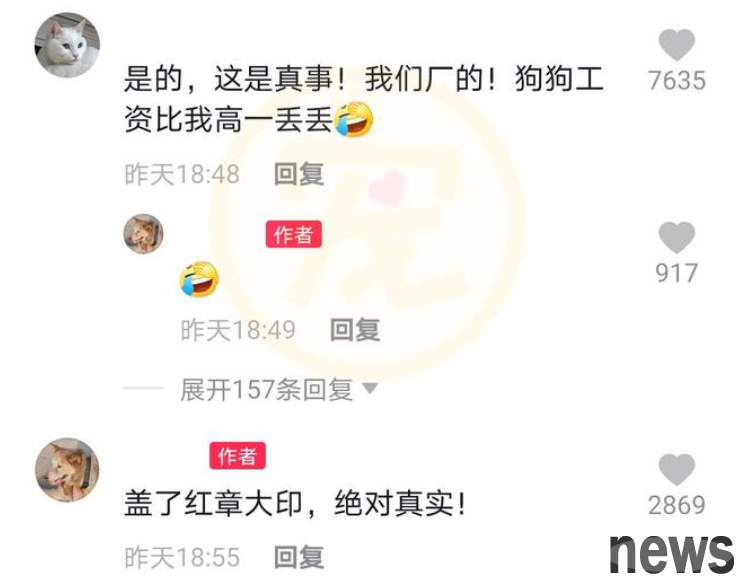Click the news watermark logo
Screen dimensions: 742x579
click(x=672, y=554)
